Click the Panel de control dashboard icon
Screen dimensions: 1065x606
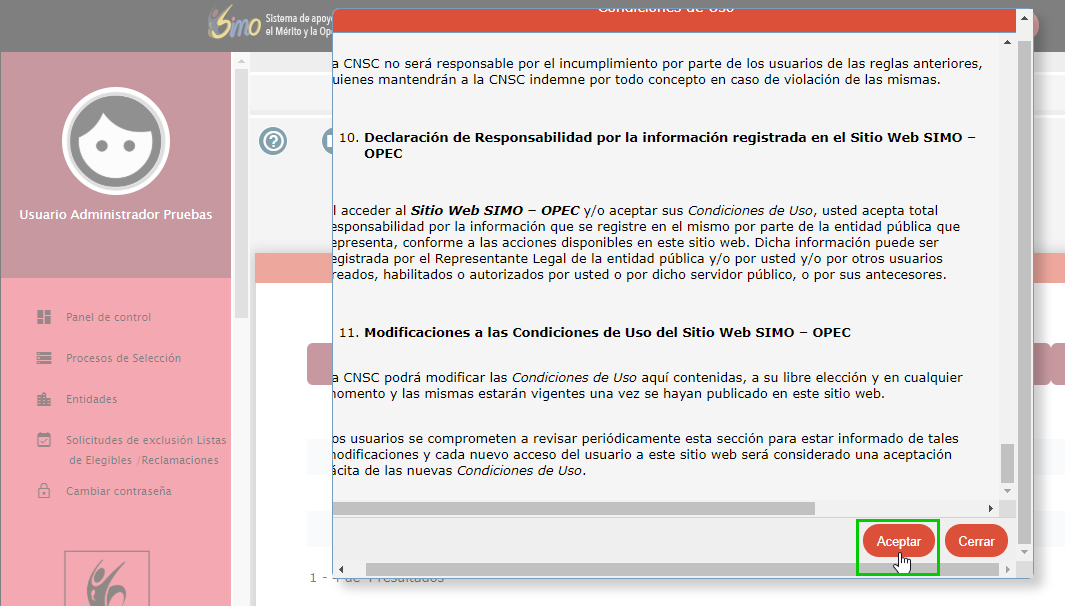[44, 317]
